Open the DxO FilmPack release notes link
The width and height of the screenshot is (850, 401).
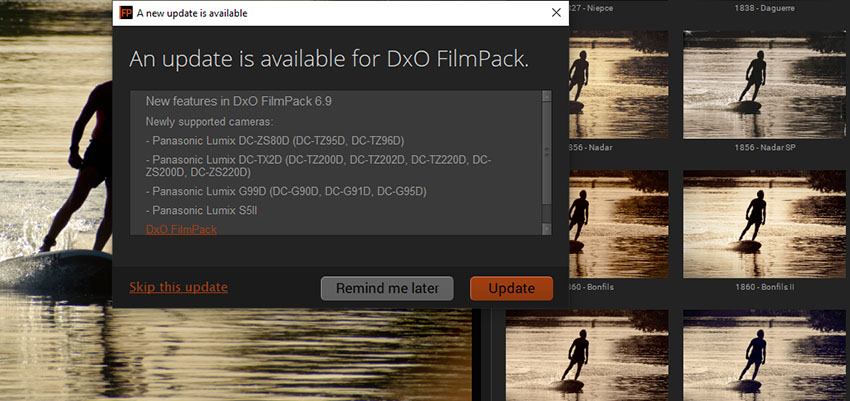tap(181, 230)
